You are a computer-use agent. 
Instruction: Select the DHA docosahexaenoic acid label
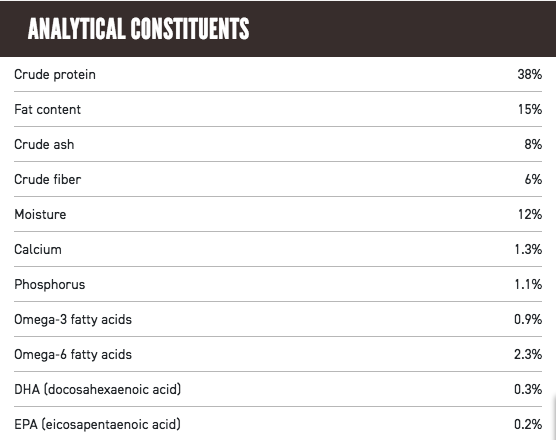98,390
